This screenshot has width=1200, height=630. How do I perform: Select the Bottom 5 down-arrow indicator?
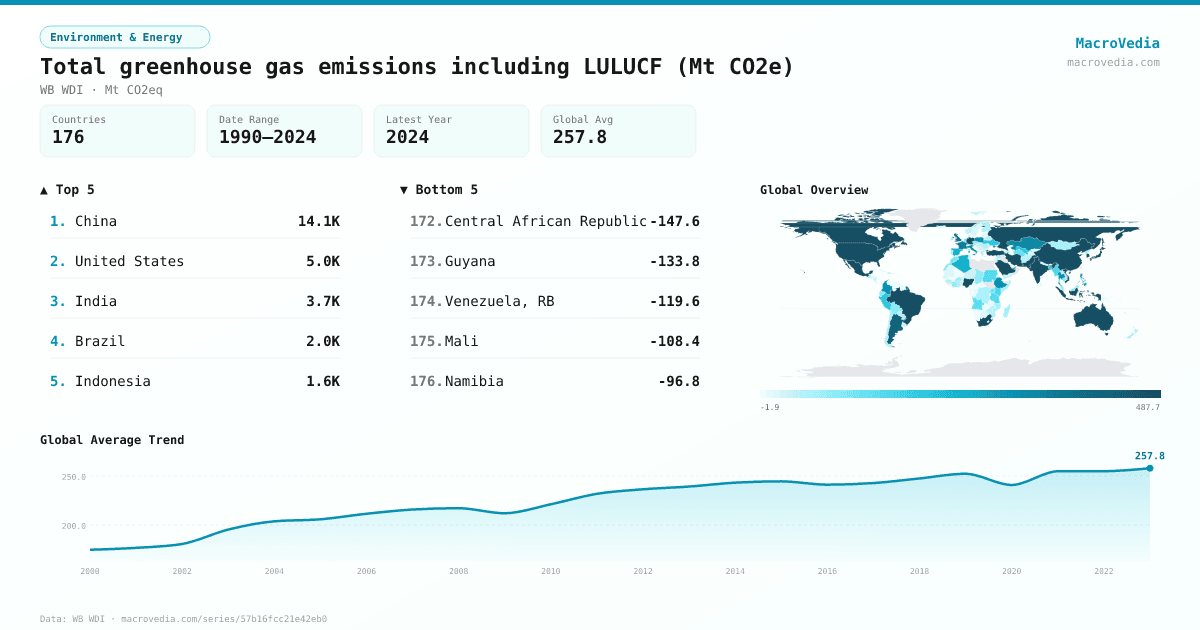403,189
